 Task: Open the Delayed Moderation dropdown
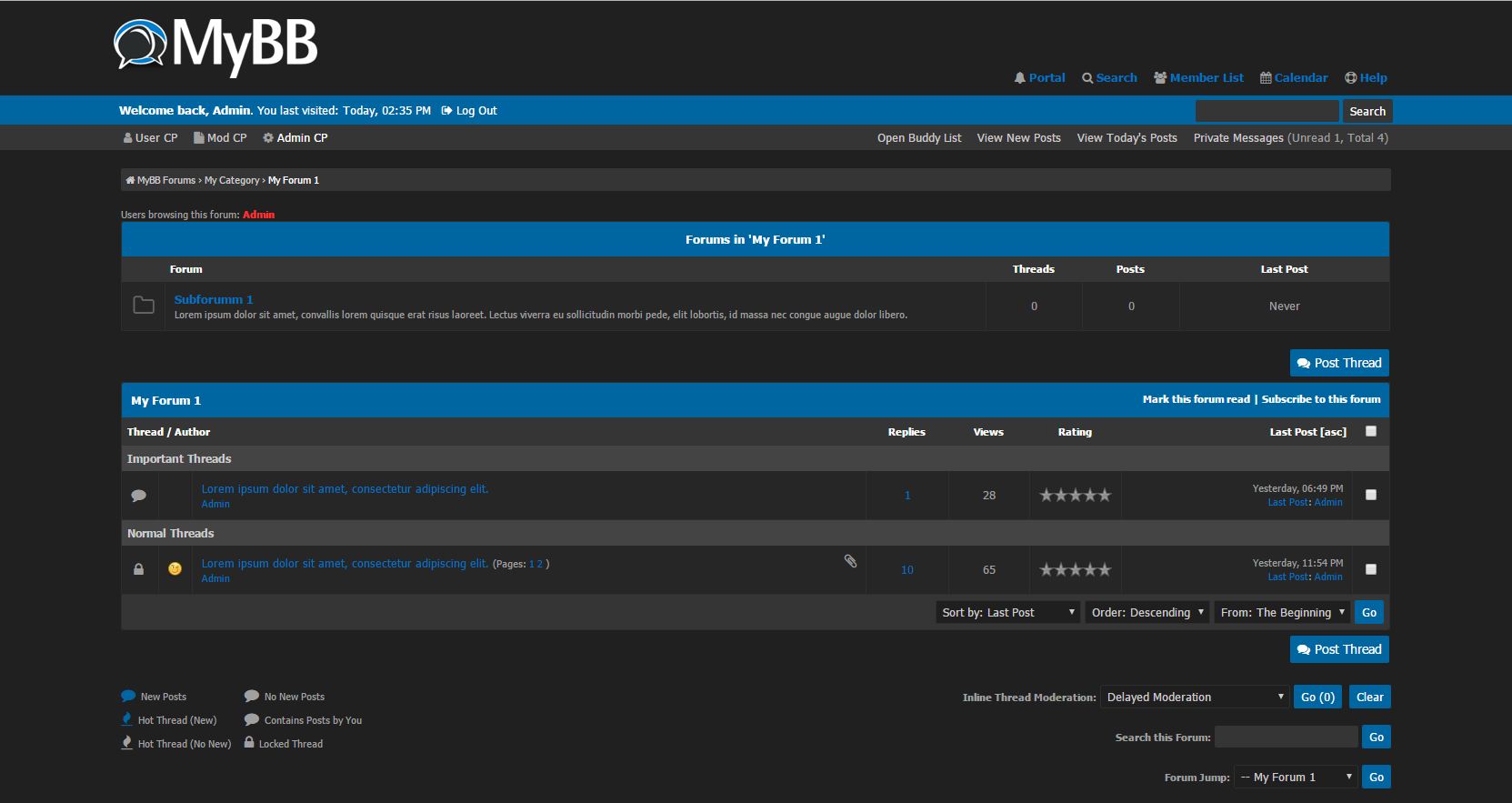pos(1195,698)
